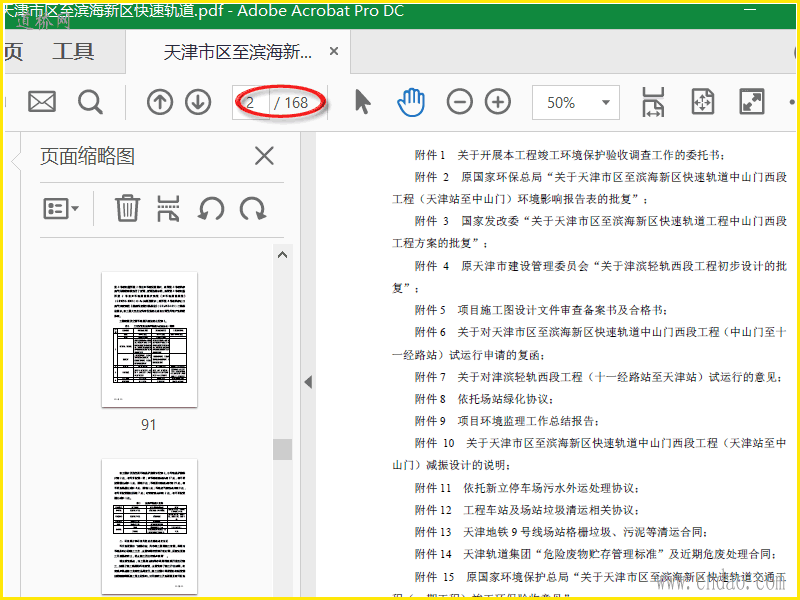This screenshot has width=800, height=600.
Task: Go to previous page with up arrow
Action: click(x=160, y=102)
